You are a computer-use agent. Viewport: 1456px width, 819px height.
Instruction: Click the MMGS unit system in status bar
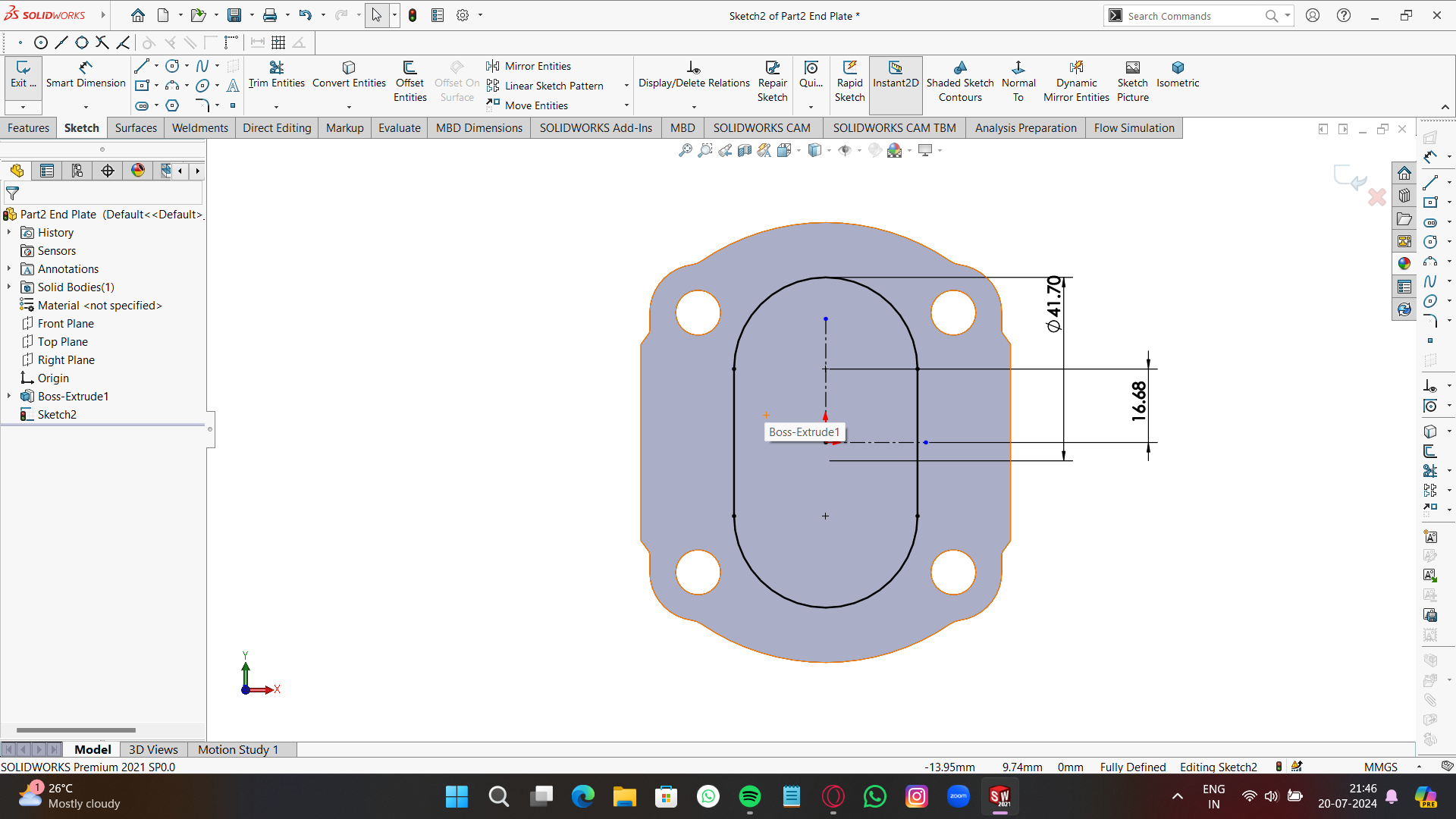pos(1380,767)
